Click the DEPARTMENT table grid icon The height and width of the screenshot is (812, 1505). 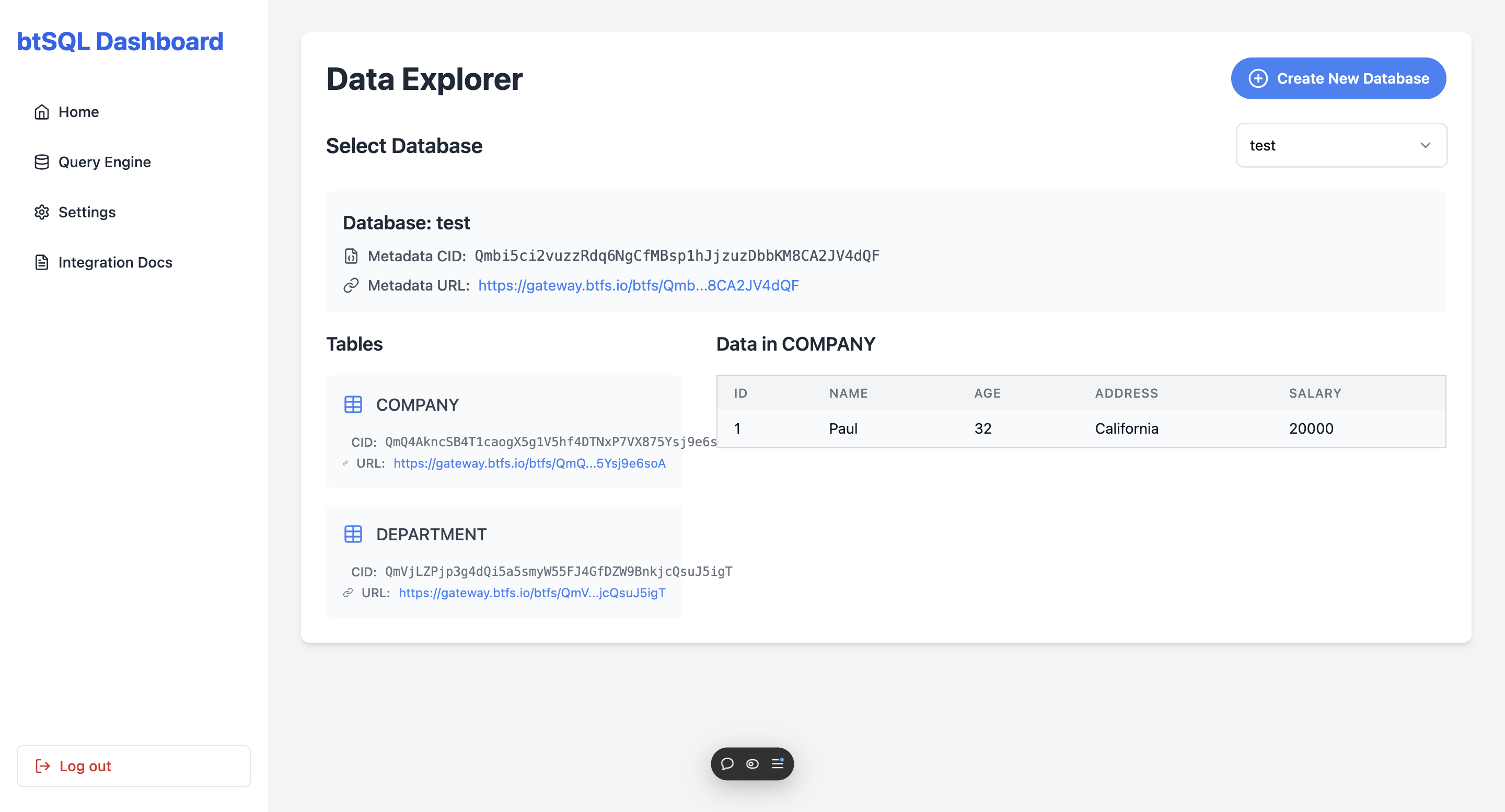353,534
